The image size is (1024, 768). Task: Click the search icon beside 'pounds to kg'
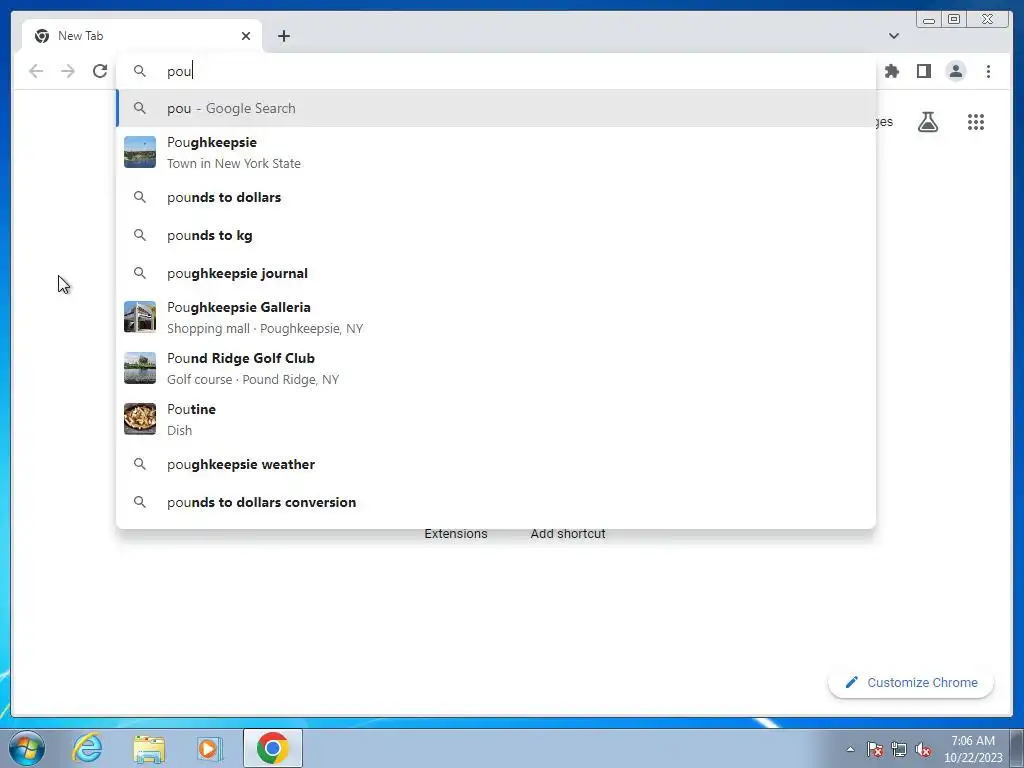140,235
